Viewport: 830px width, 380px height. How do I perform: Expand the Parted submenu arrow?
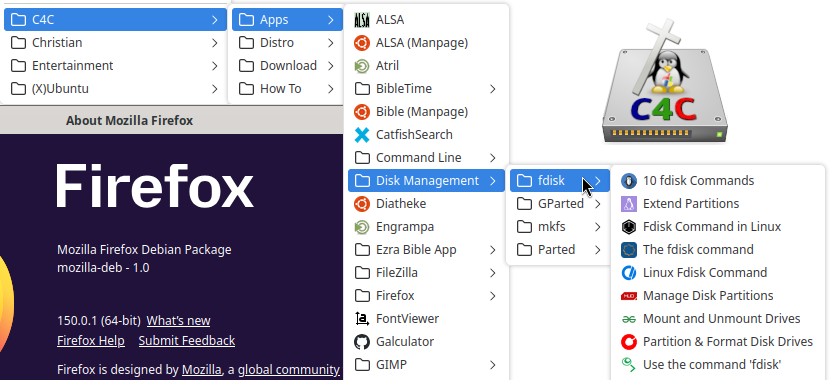click(x=598, y=250)
